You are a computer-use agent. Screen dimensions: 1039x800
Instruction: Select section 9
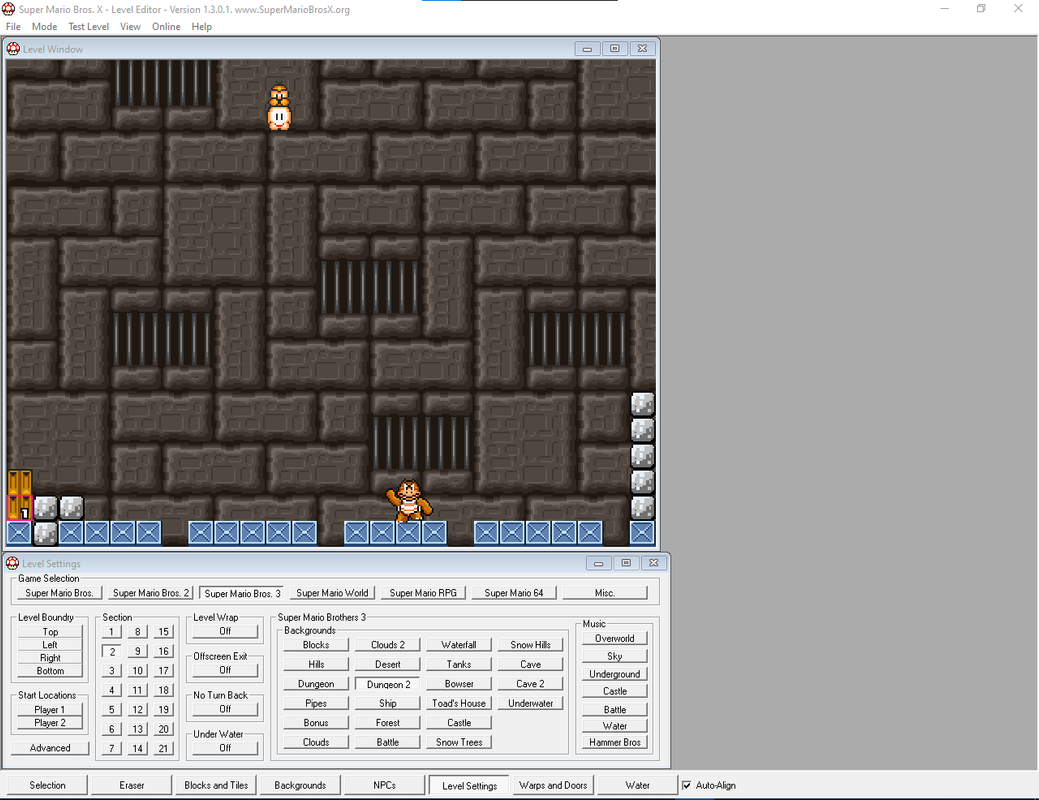[138, 652]
